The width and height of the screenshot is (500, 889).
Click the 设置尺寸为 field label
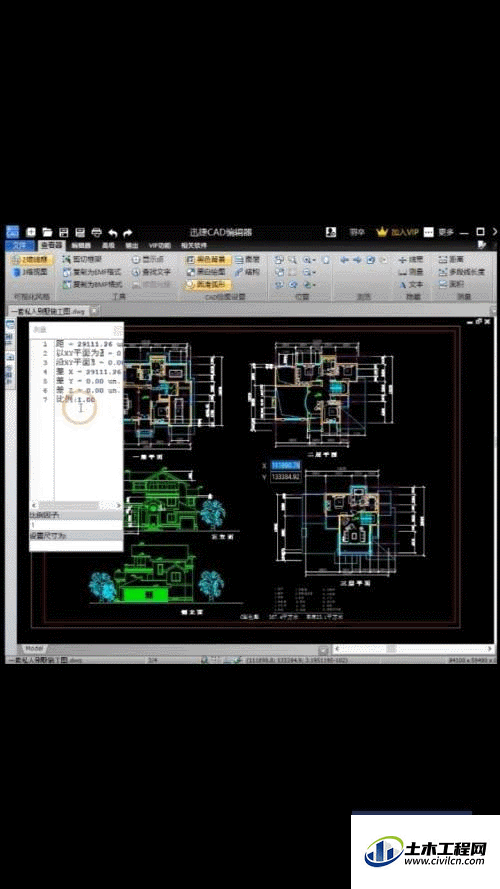pos(48,535)
